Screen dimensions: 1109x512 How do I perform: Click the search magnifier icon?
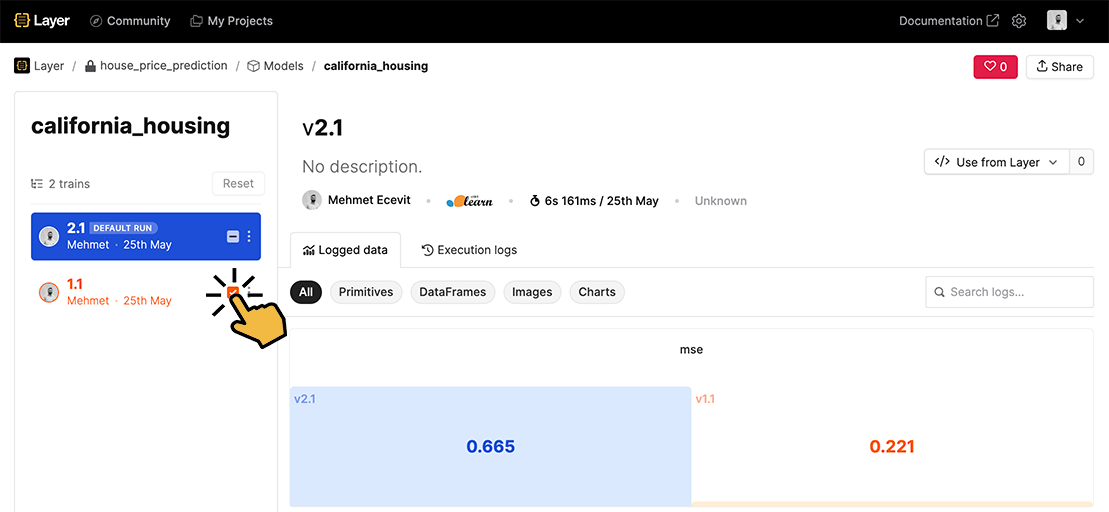pyautogui.click(x=940, y=292)
